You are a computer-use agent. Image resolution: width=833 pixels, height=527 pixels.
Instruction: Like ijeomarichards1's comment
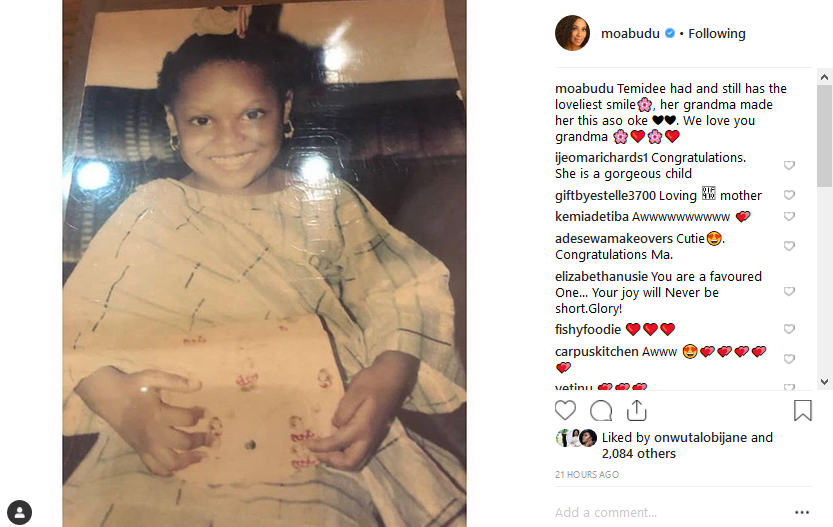[x=789, y=165]
